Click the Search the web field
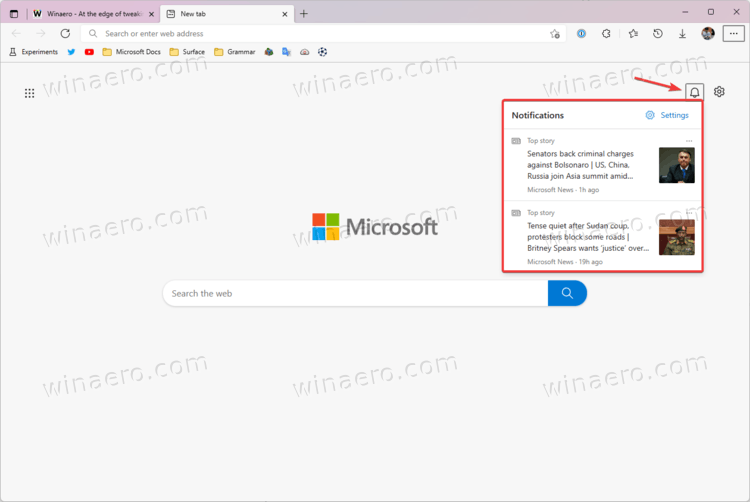 tap(355, 294)
